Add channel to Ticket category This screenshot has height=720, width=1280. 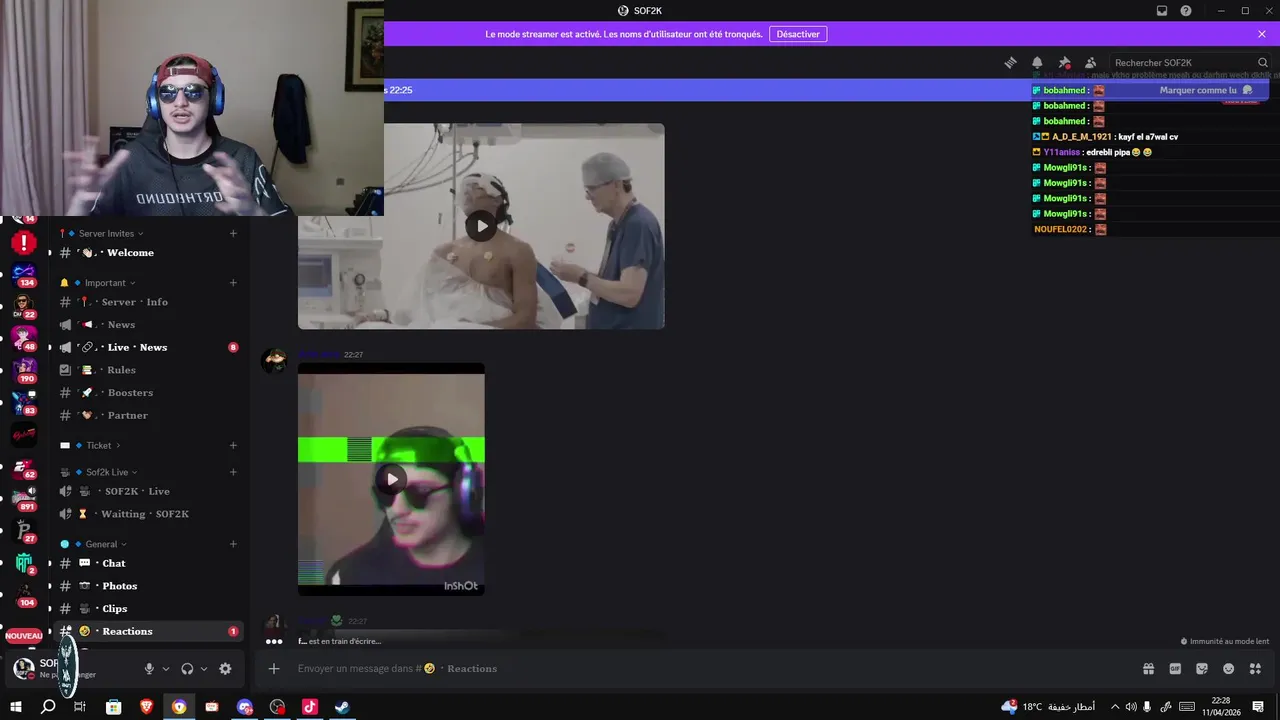click(233, 446)
